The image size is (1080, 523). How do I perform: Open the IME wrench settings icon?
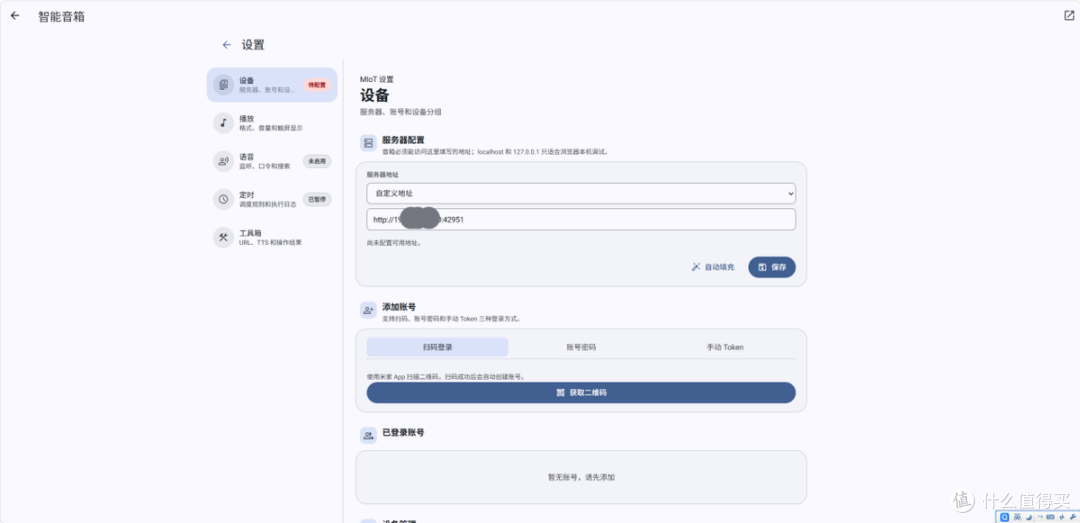1073,517
